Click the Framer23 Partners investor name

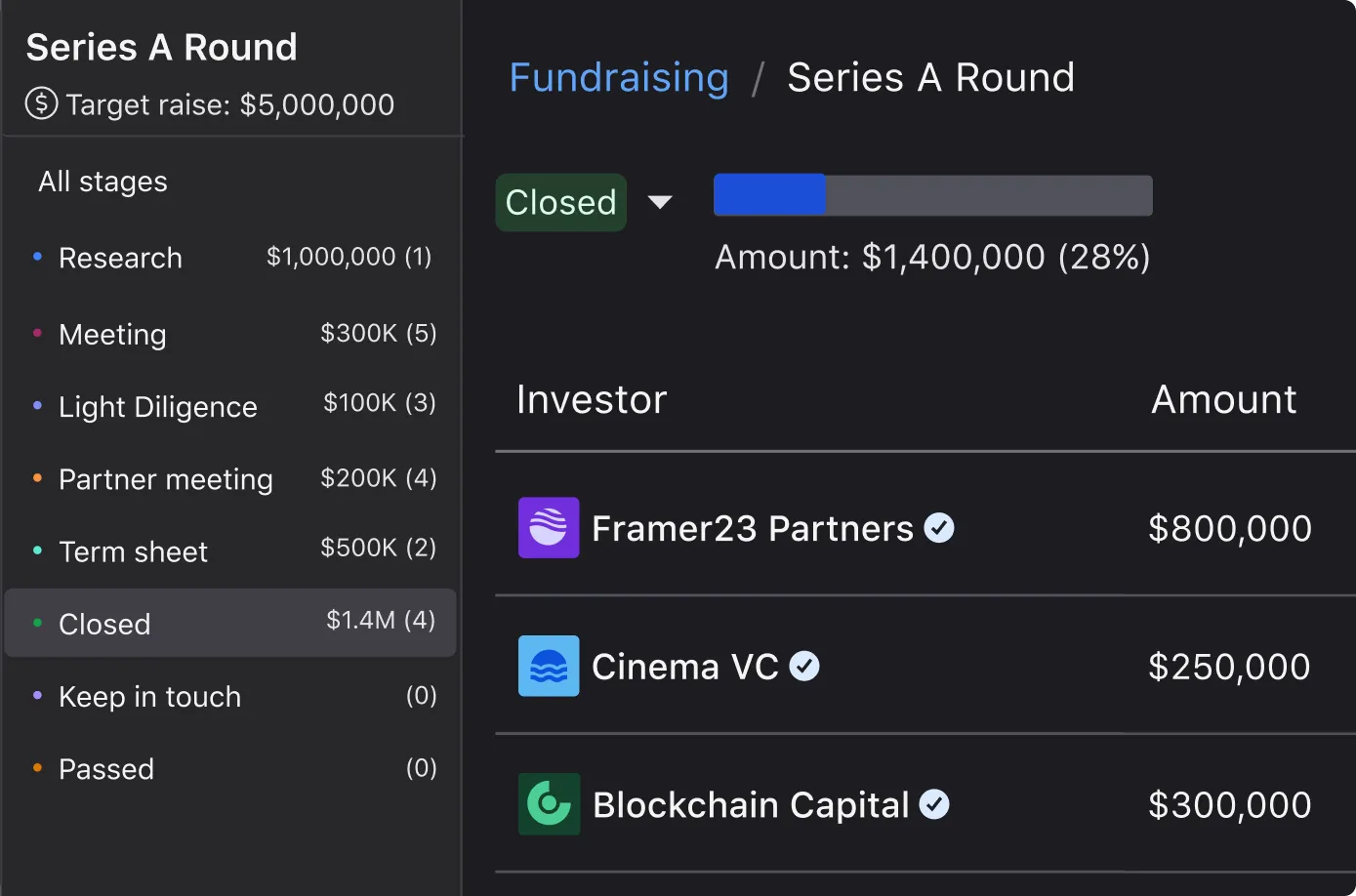tap(752, 528)
